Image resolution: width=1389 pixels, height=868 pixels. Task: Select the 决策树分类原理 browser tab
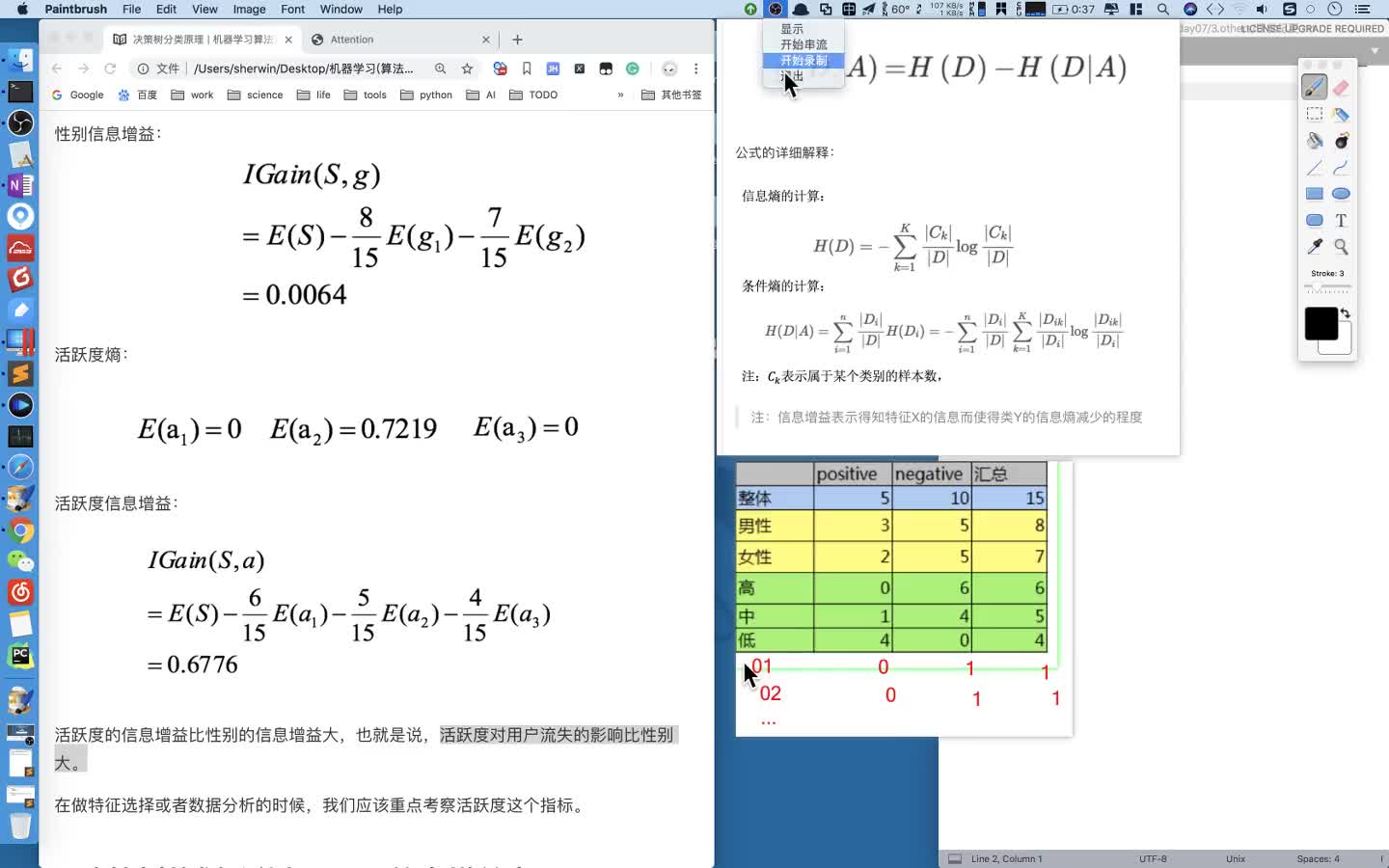(203, 40)
